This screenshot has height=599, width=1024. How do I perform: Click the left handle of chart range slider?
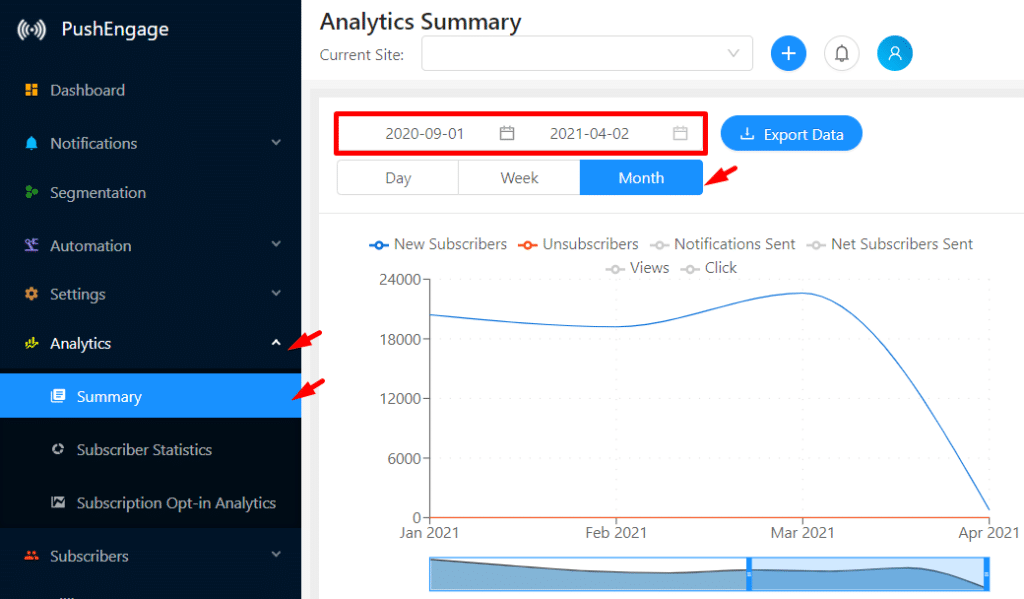749,574
